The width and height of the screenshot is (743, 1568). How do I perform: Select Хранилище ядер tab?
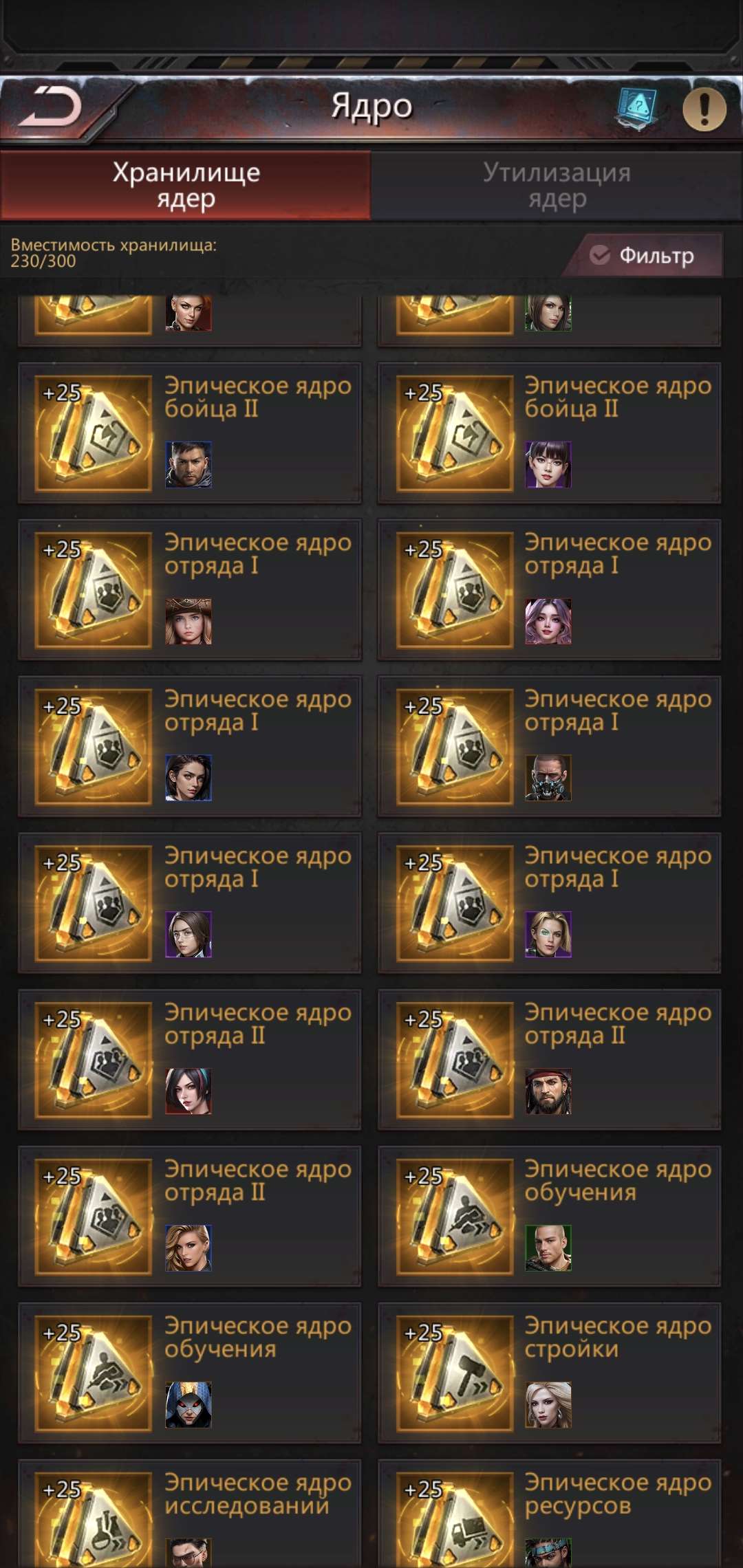(186, 185)
